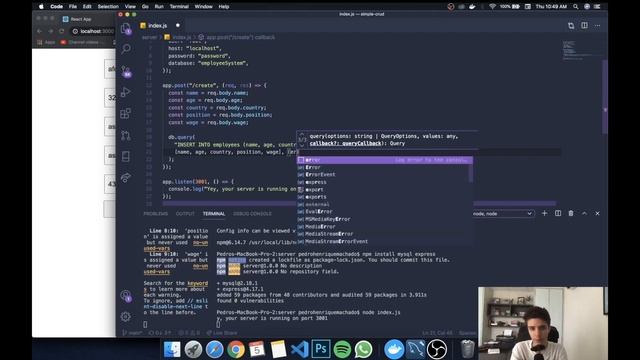Click the localhost address bar in Chrome
The width and height of the screenshot is (640, 360).
pos(93,31)
